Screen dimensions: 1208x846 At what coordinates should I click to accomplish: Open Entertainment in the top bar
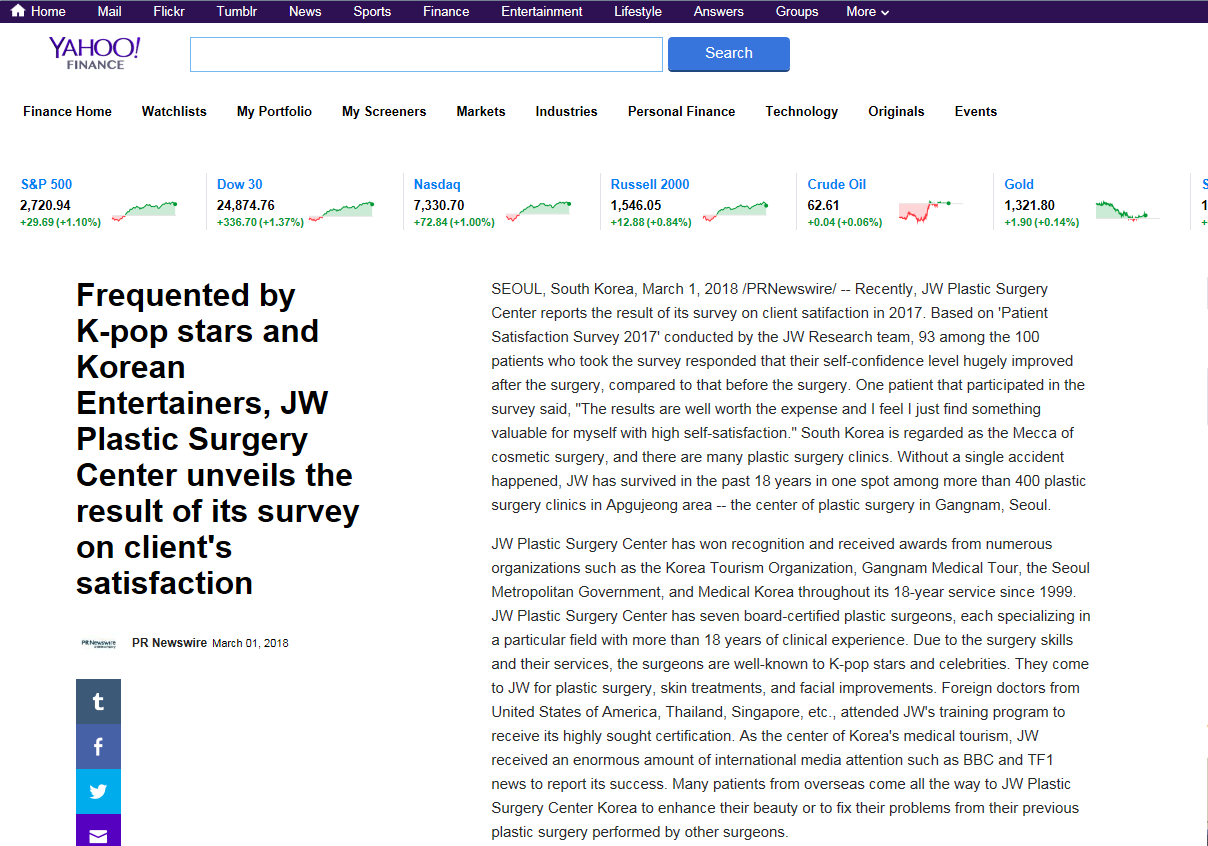tap(542, 12)
